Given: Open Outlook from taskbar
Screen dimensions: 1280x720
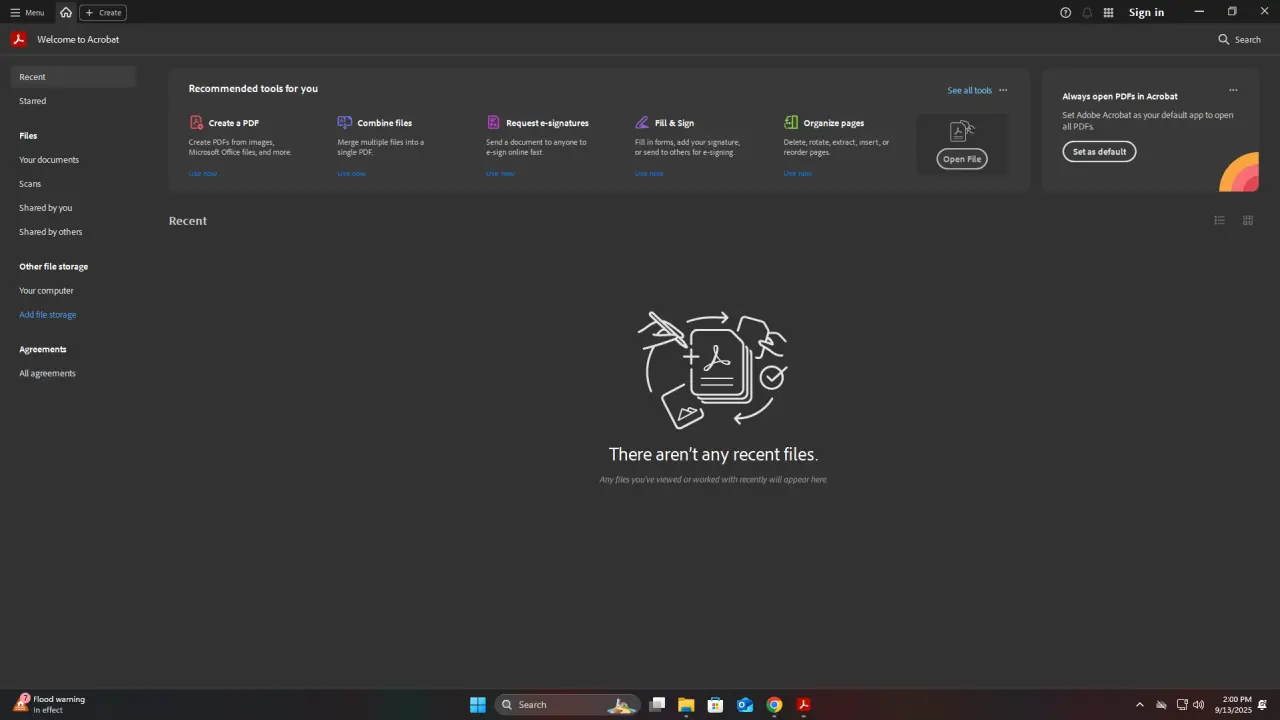Looking at the screenshot, I should 745,704.
